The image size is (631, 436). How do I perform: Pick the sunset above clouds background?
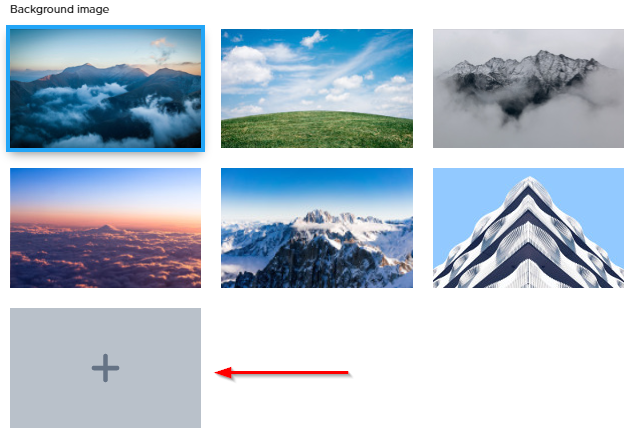point(105,228)
